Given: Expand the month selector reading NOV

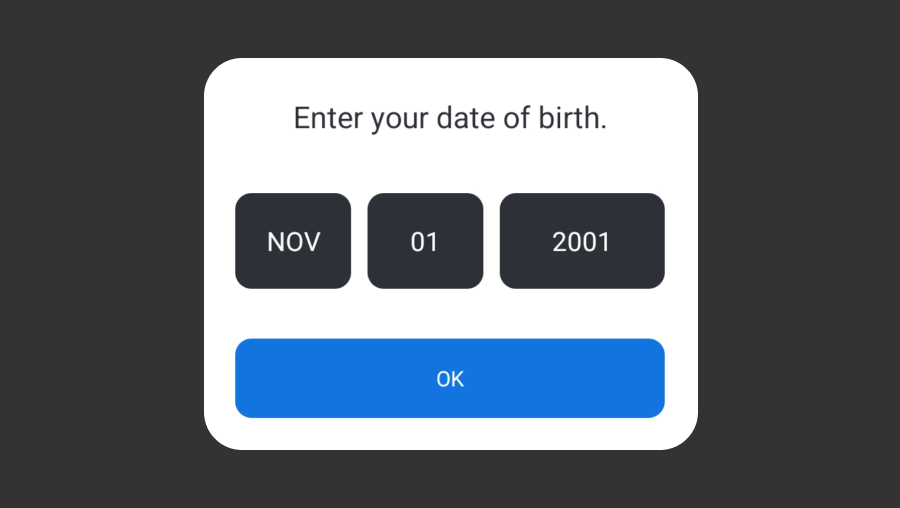Looking at the screenshot, I should (x=293, y=241).
